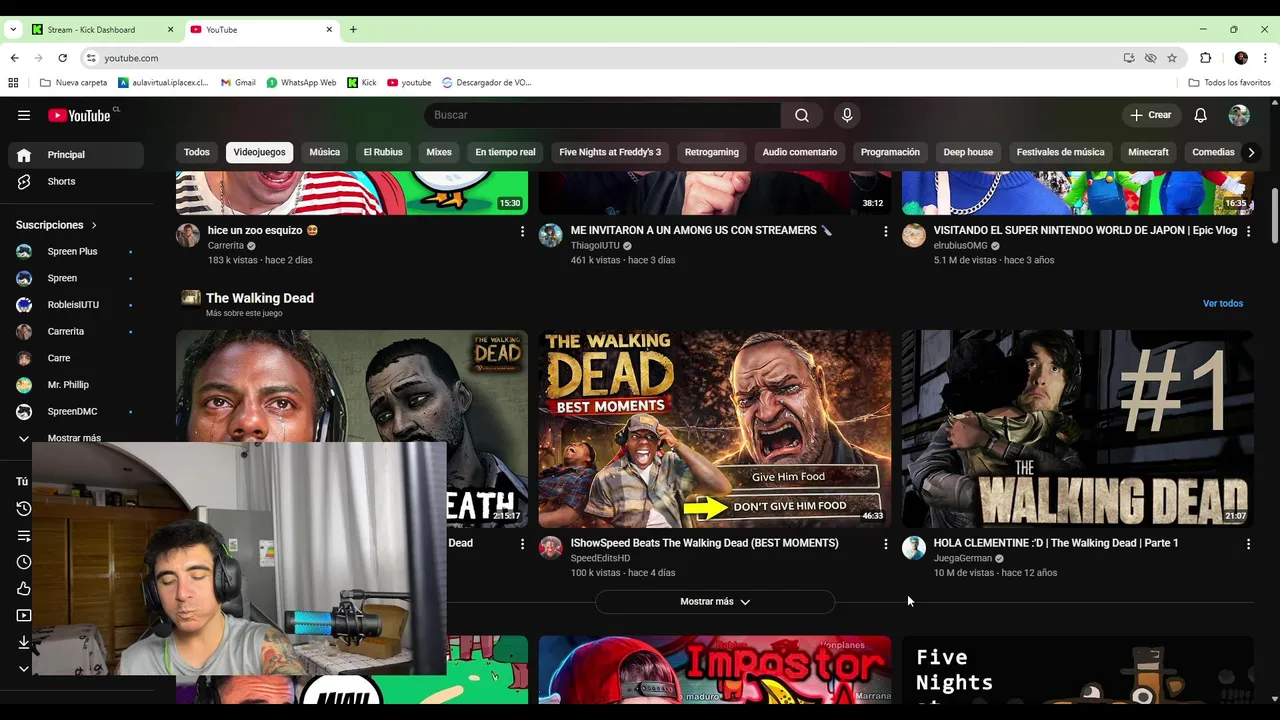
Task: Open The Walking Dead game heading
Action: [260, 298]
